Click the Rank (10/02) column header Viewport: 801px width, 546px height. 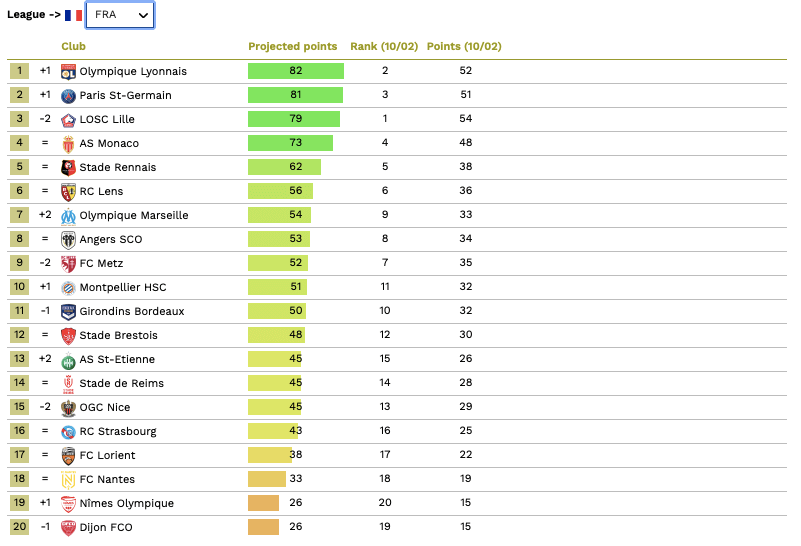pos(384,46)
